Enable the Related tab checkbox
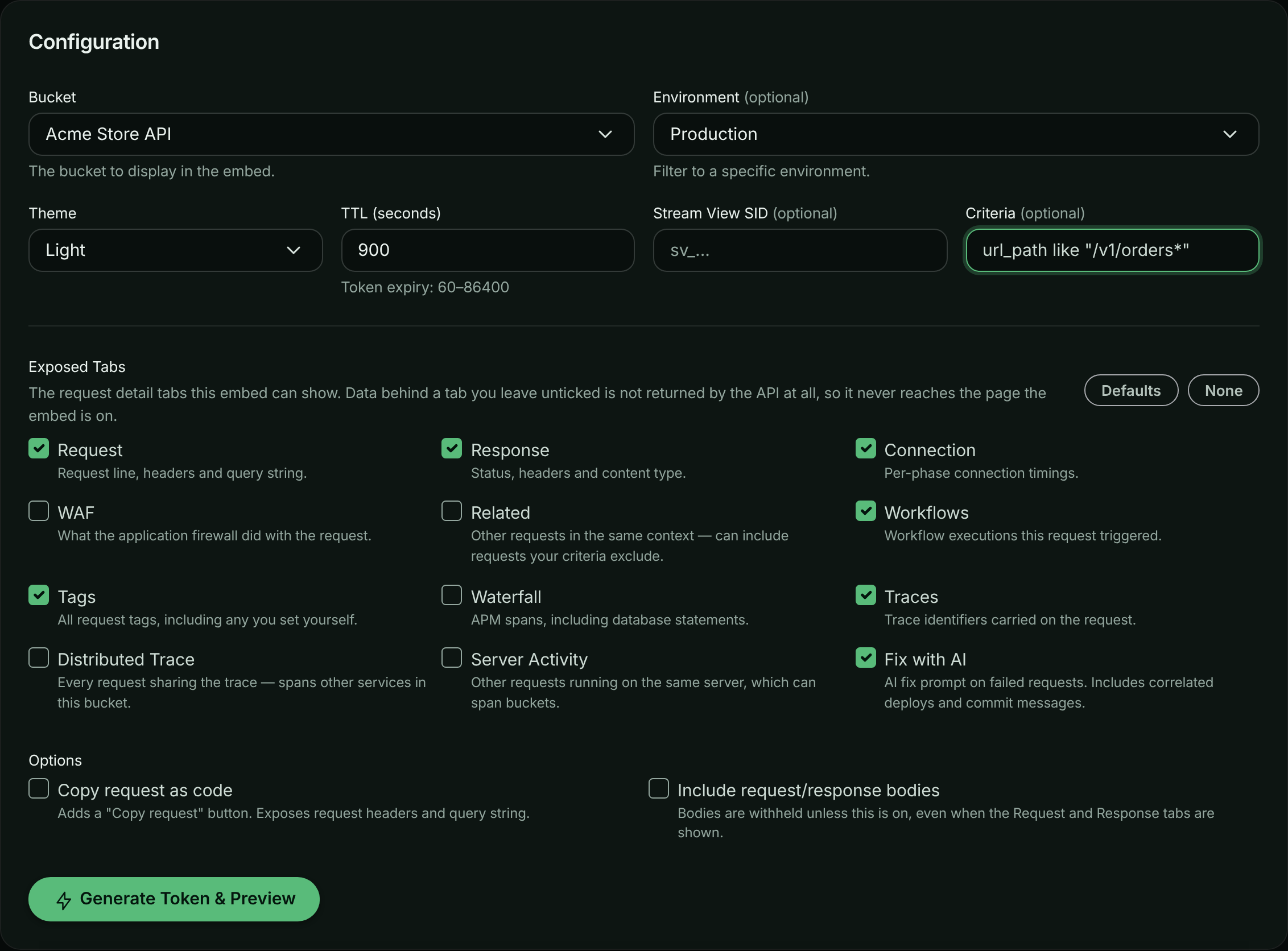Viewport: 1288px width, 951px height. (x=451, y=511)
